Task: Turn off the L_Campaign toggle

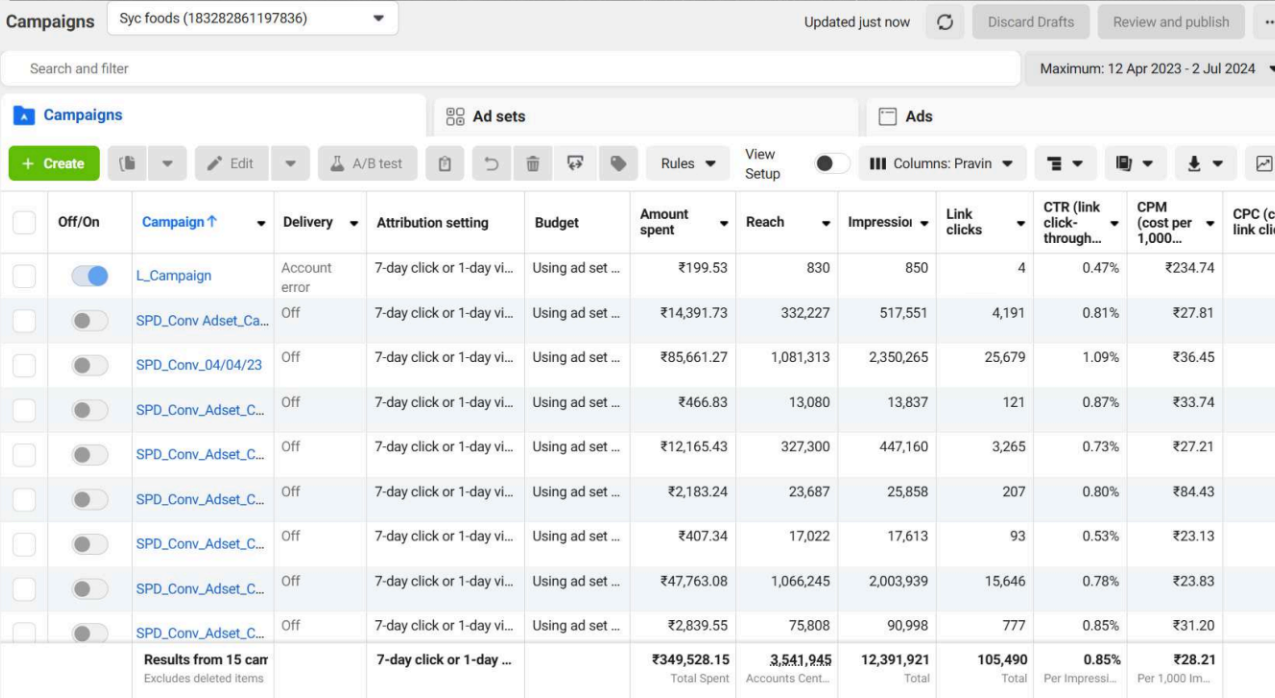Action: coord(90,276)
